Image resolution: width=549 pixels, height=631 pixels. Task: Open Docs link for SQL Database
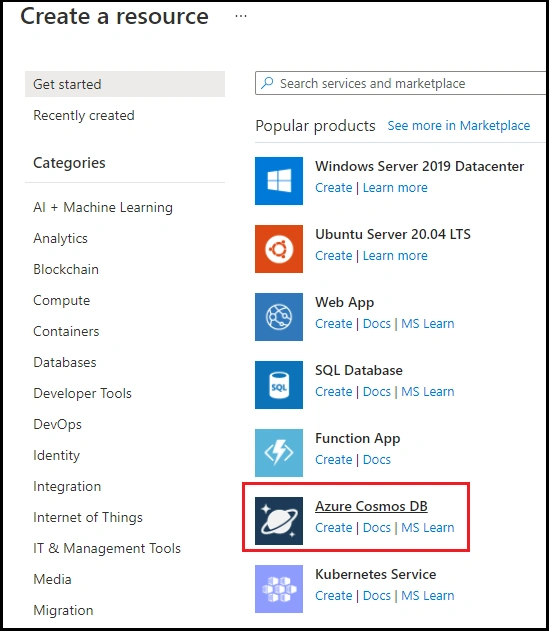click(376, 391)
